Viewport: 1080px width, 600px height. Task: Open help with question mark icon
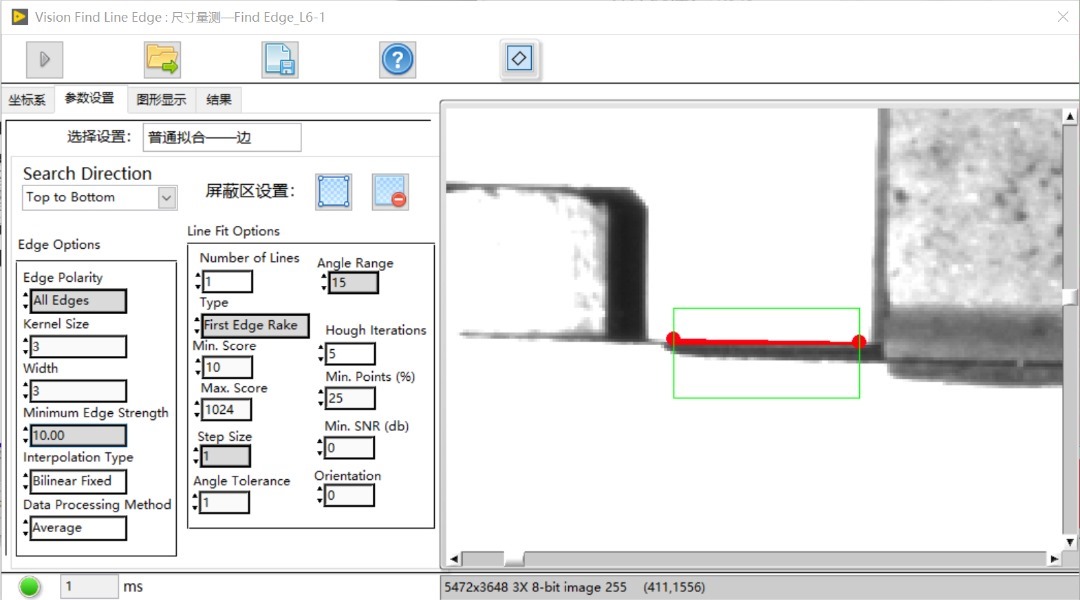(x=397, y=59)
